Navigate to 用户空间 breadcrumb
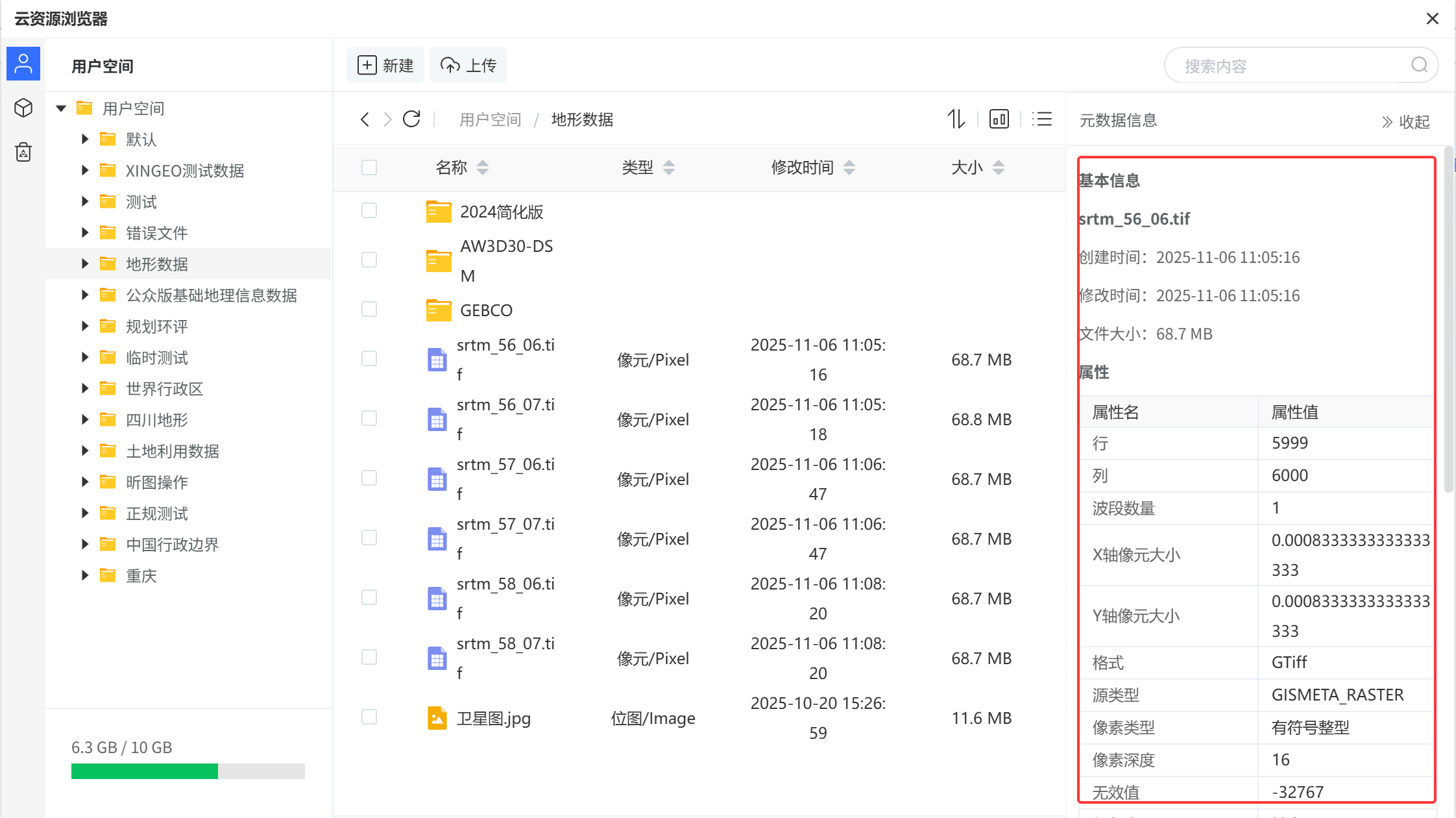1456x818 pixels. 491,119
